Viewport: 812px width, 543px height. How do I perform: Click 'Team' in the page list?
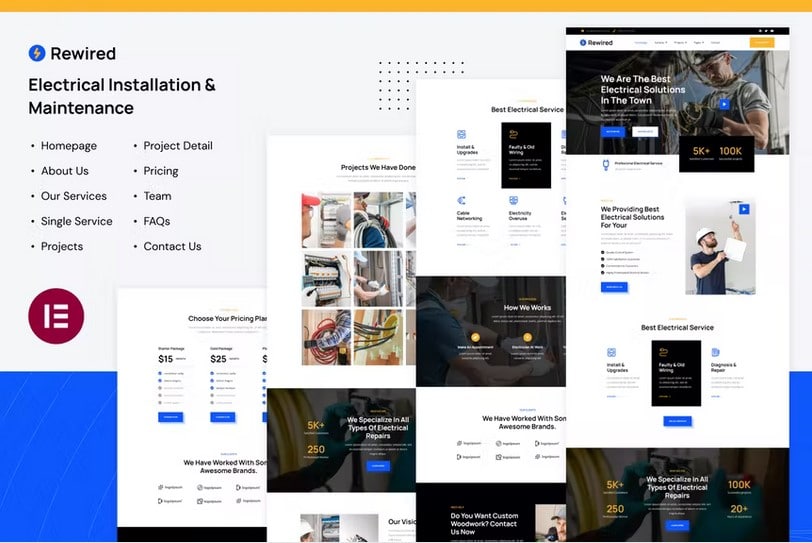point(157,196)
